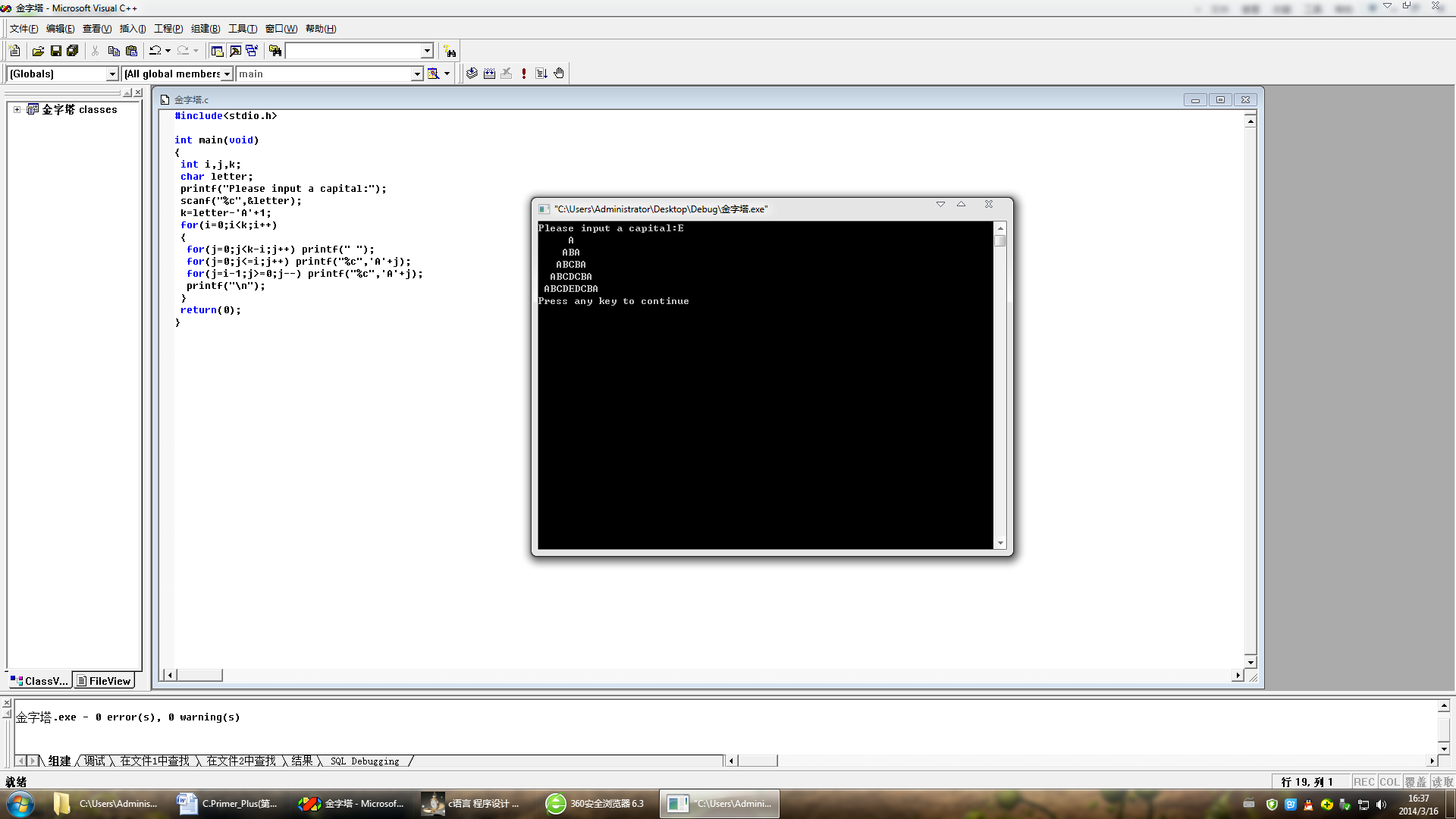Click the Copy icon in toolbar
Image resolution: width=1456 pixels, height=819 pixels.
(x=114, y=51)
